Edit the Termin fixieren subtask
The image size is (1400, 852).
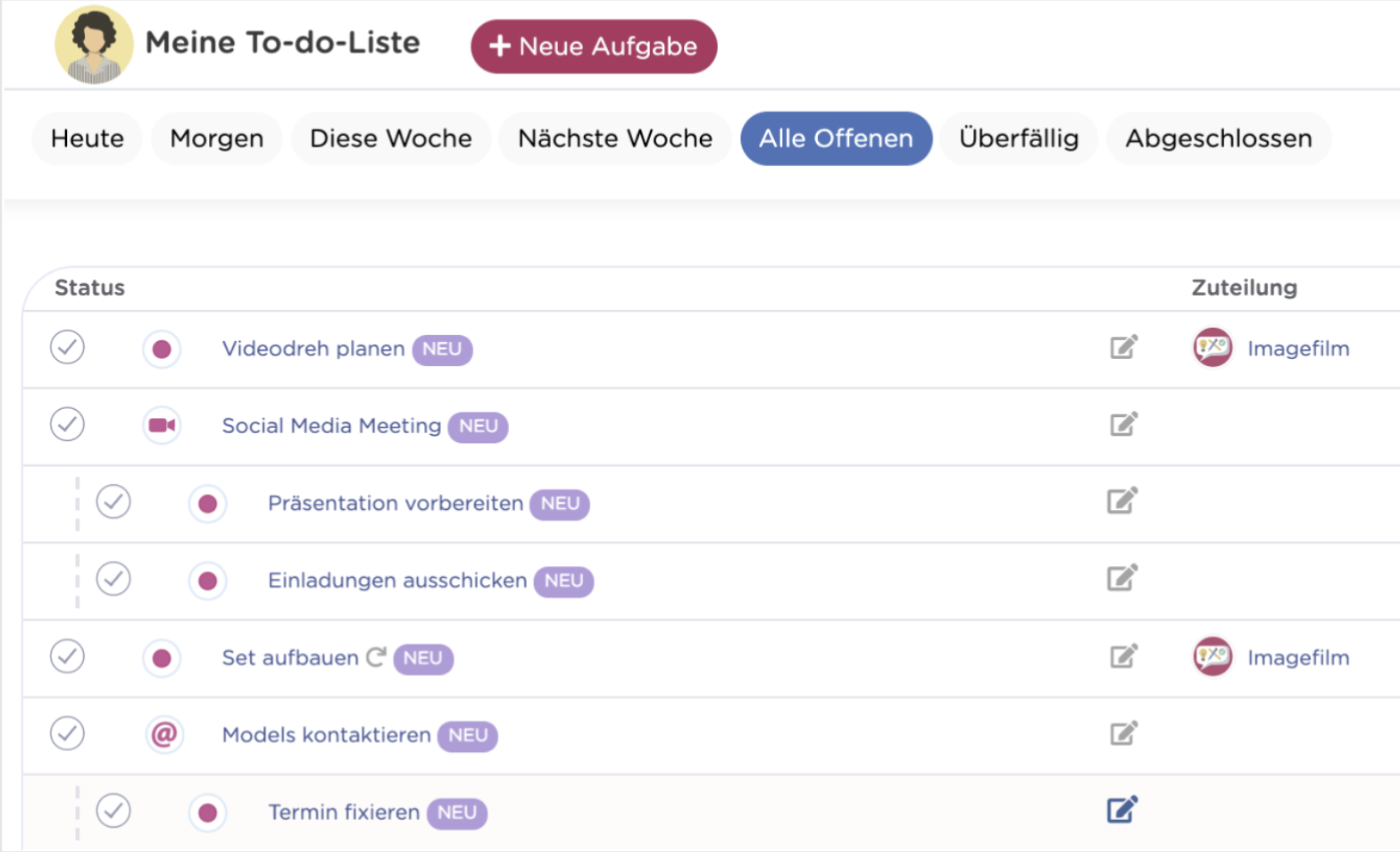(1121, 810)
